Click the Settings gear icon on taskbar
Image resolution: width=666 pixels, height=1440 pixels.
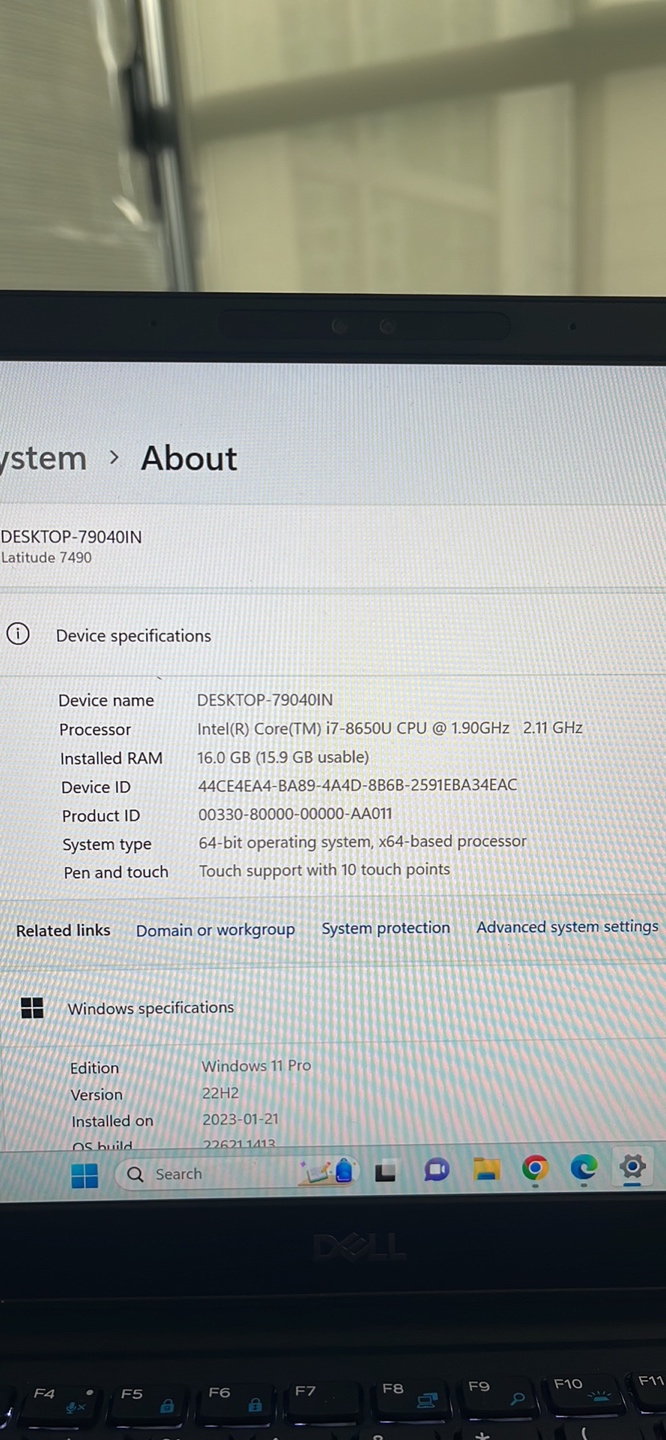pos(632,1166)
